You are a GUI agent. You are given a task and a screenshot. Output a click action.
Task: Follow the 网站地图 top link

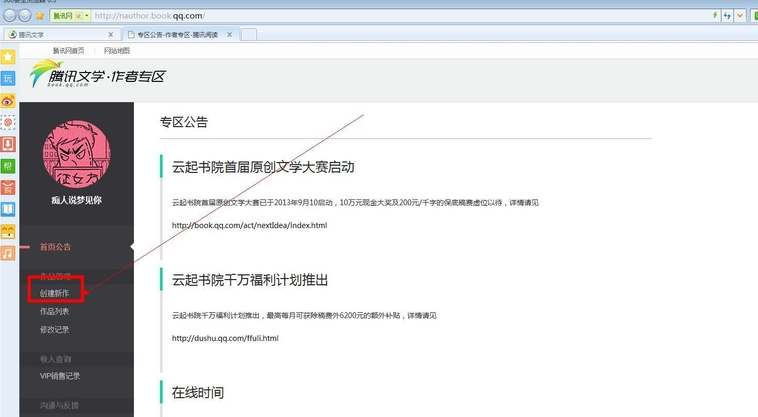[117, 51]
